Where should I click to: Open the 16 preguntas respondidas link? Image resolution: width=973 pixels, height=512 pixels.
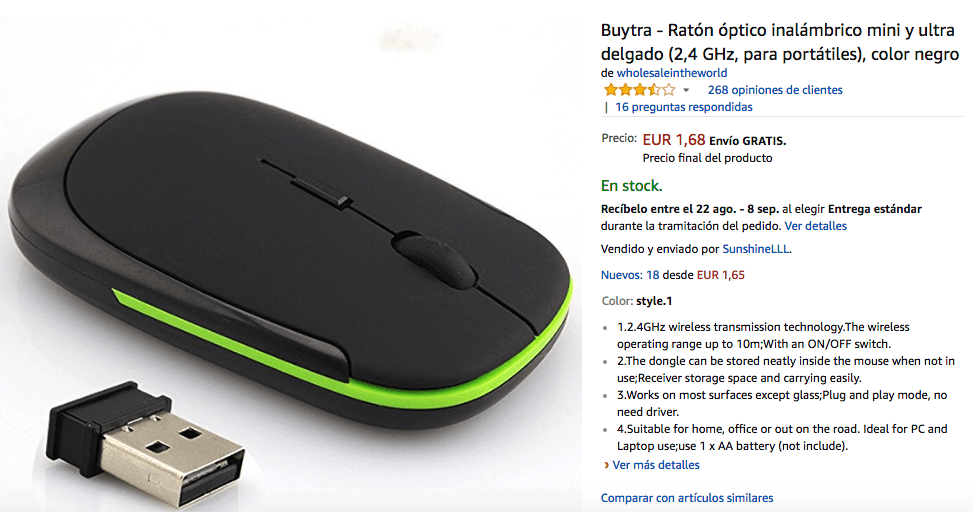pyautogui.click(x=683, y=107)
